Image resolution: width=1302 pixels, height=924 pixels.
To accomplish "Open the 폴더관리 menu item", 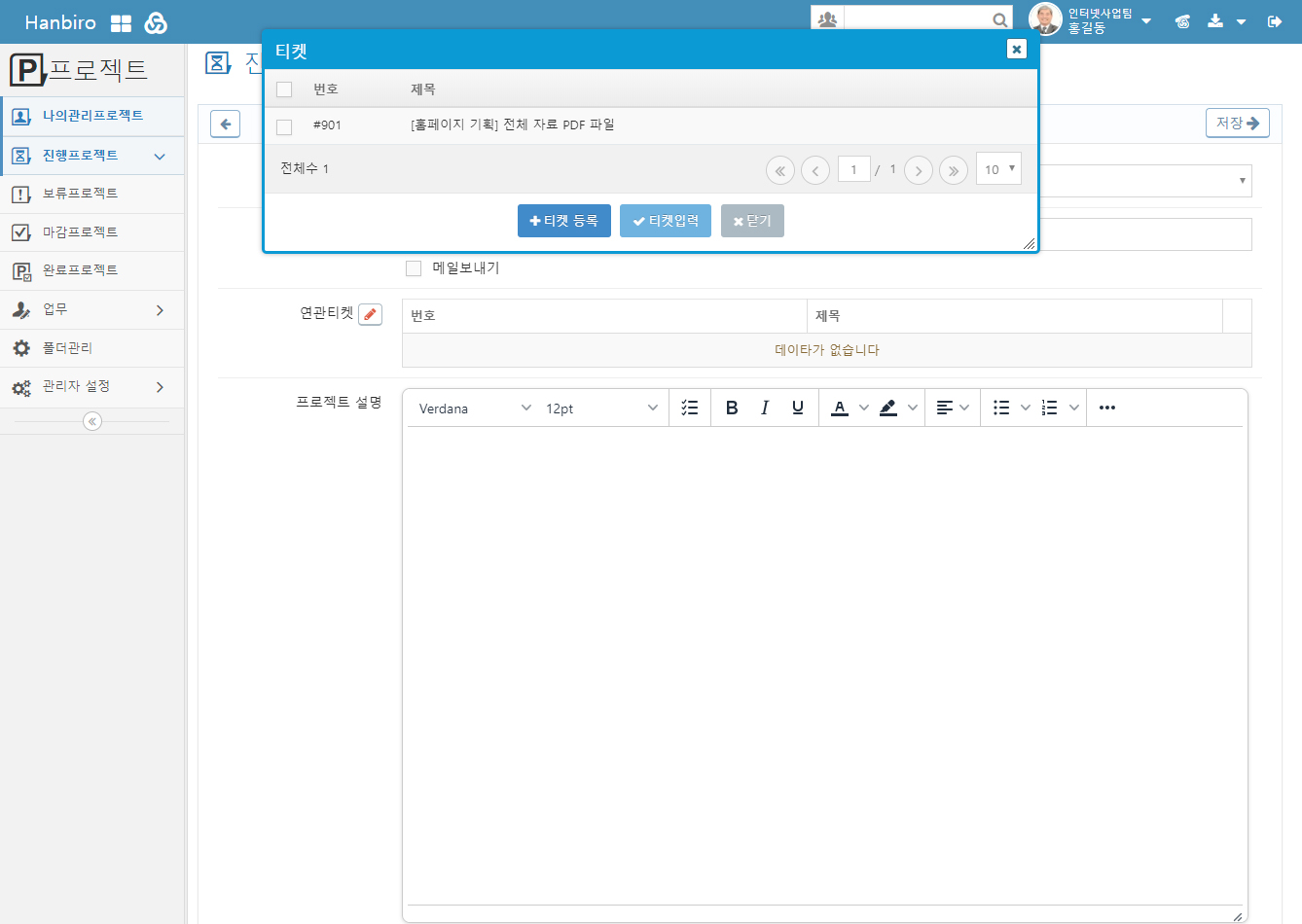I will coord(92,348).
